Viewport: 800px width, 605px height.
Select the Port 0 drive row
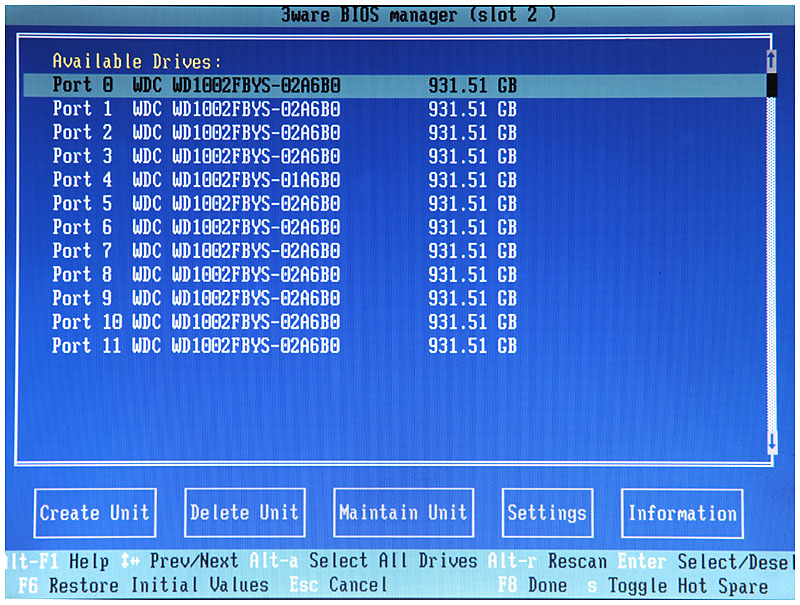(394, 85)
